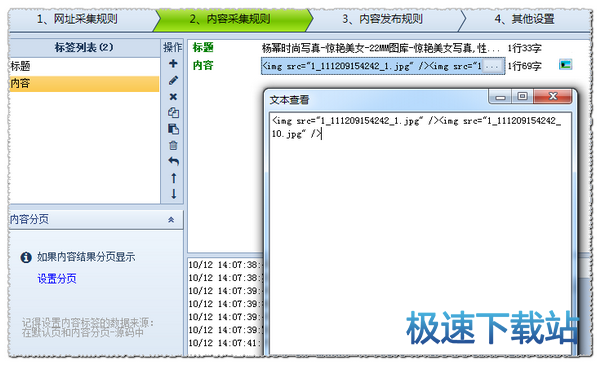Collapse the 内容分页 panel chevron
The image size is (600, 365).
click(171, 220)
